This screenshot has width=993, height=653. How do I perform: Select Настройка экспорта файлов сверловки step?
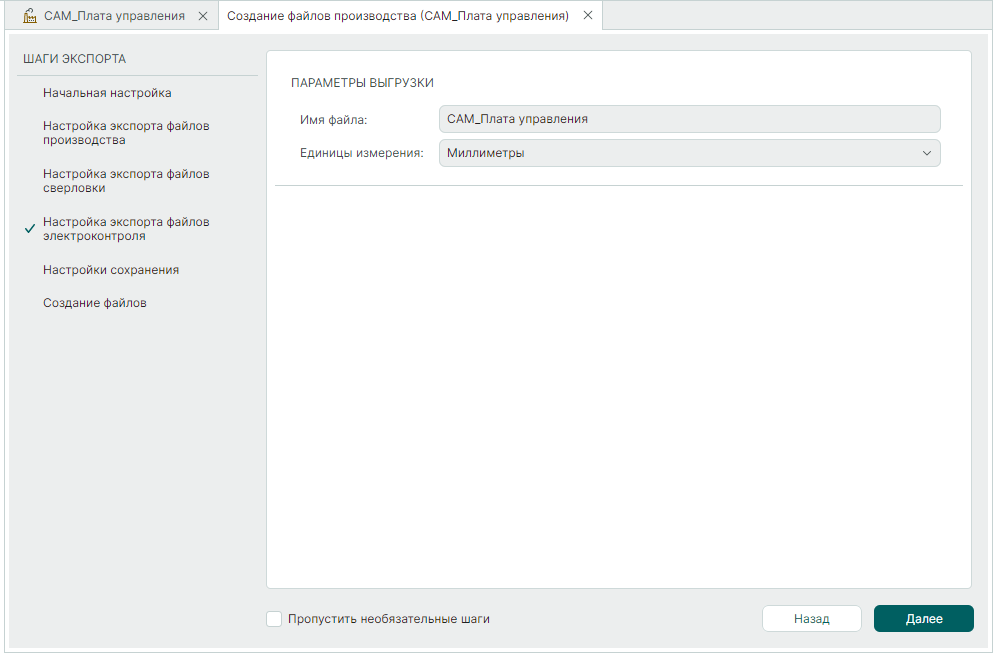pyautogui.click(x=126, y=181)
